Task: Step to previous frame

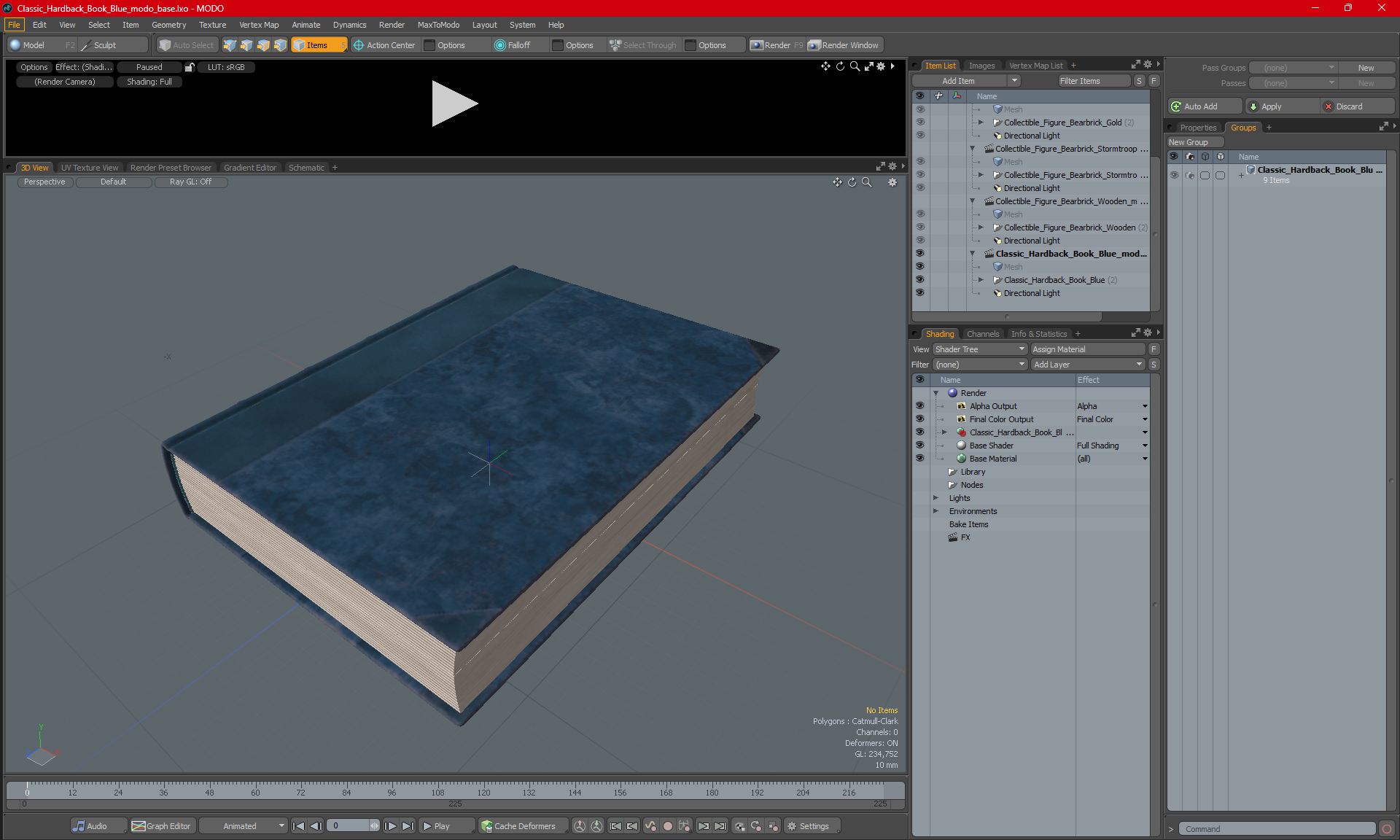Action: coord(316,826)
